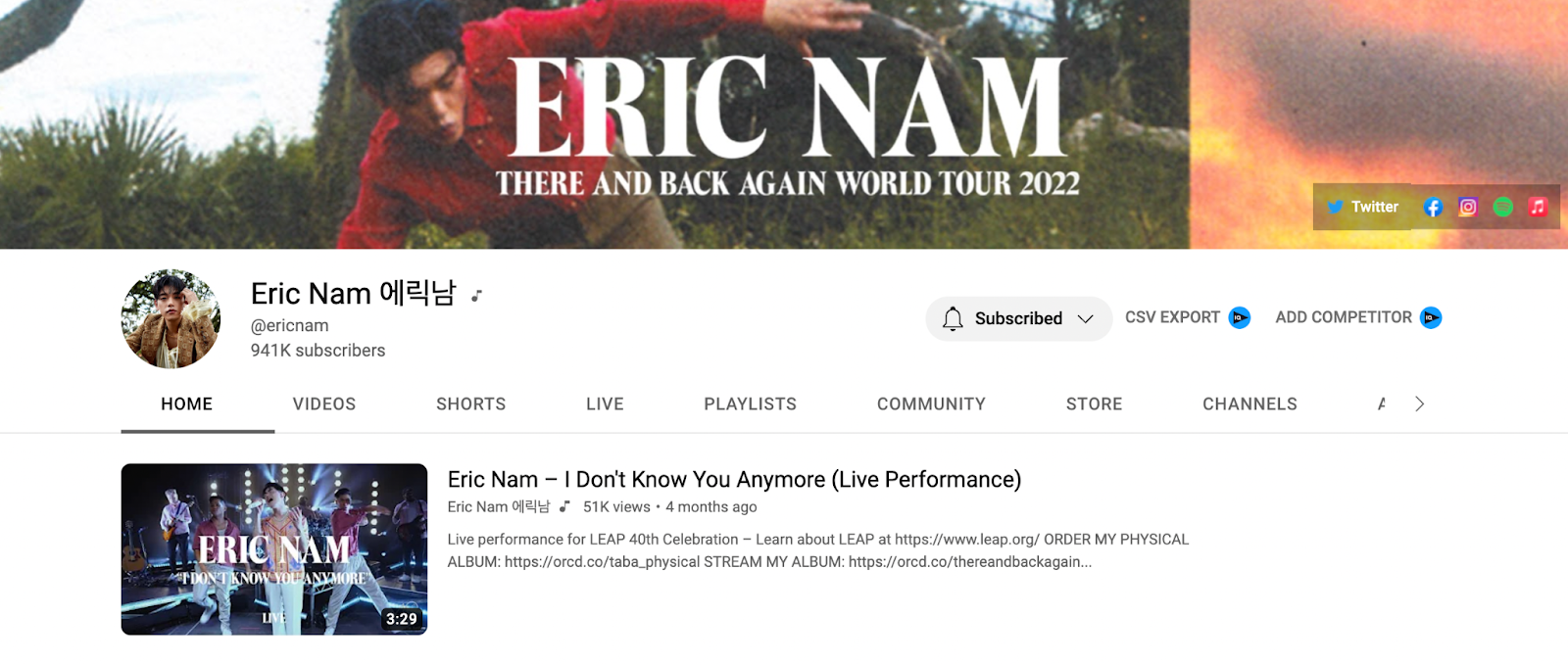Image resolution: width=1568 pixels, height=665 pixels.
Task: Show more tabs with right chevron
Action: click(x=1419, y=404)
